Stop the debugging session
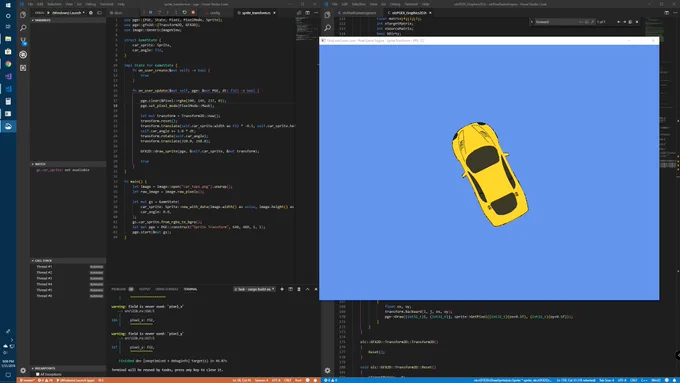680x383 pixels. click(x=193, y=13)
